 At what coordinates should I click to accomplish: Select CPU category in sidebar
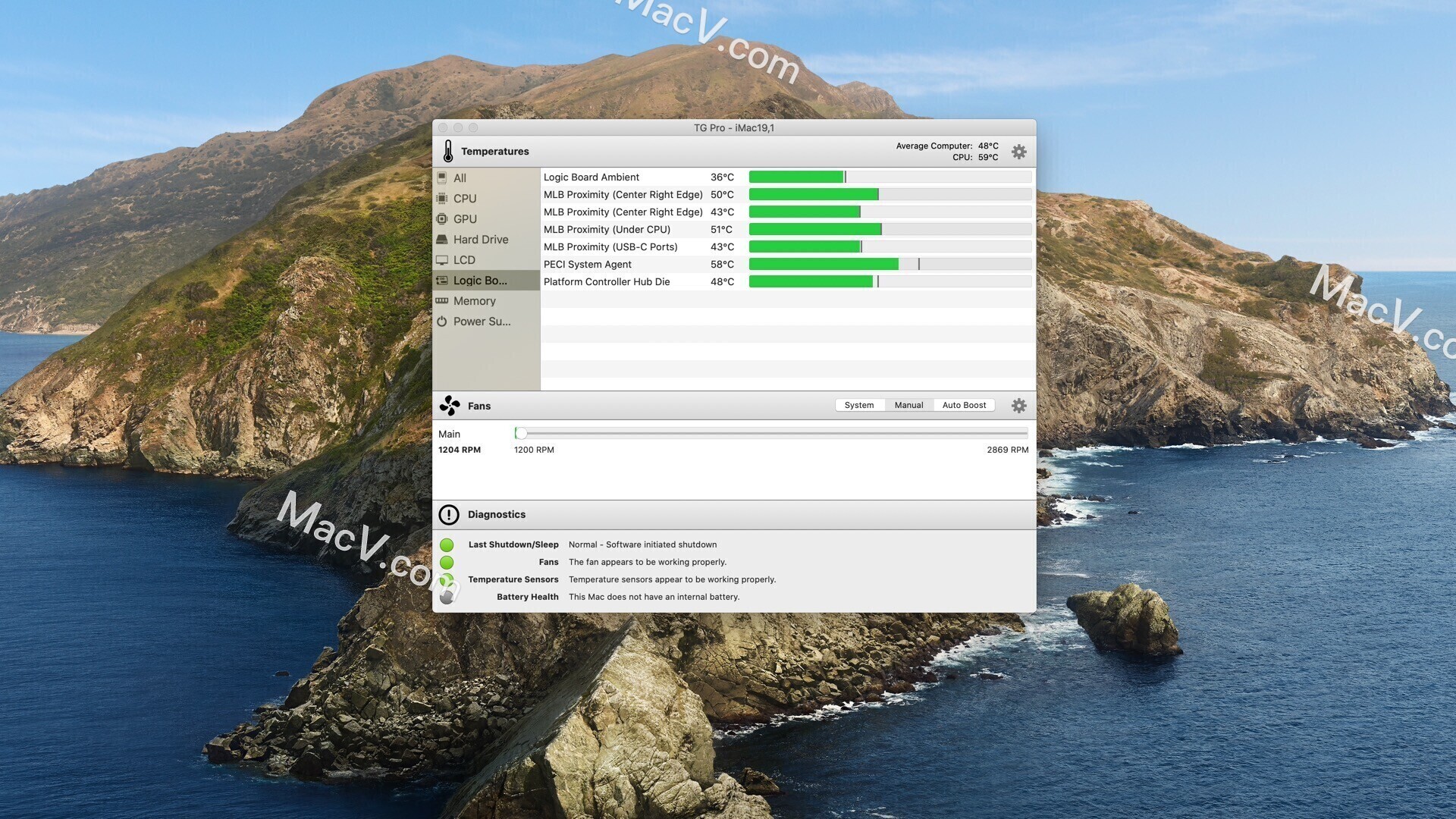486,198
